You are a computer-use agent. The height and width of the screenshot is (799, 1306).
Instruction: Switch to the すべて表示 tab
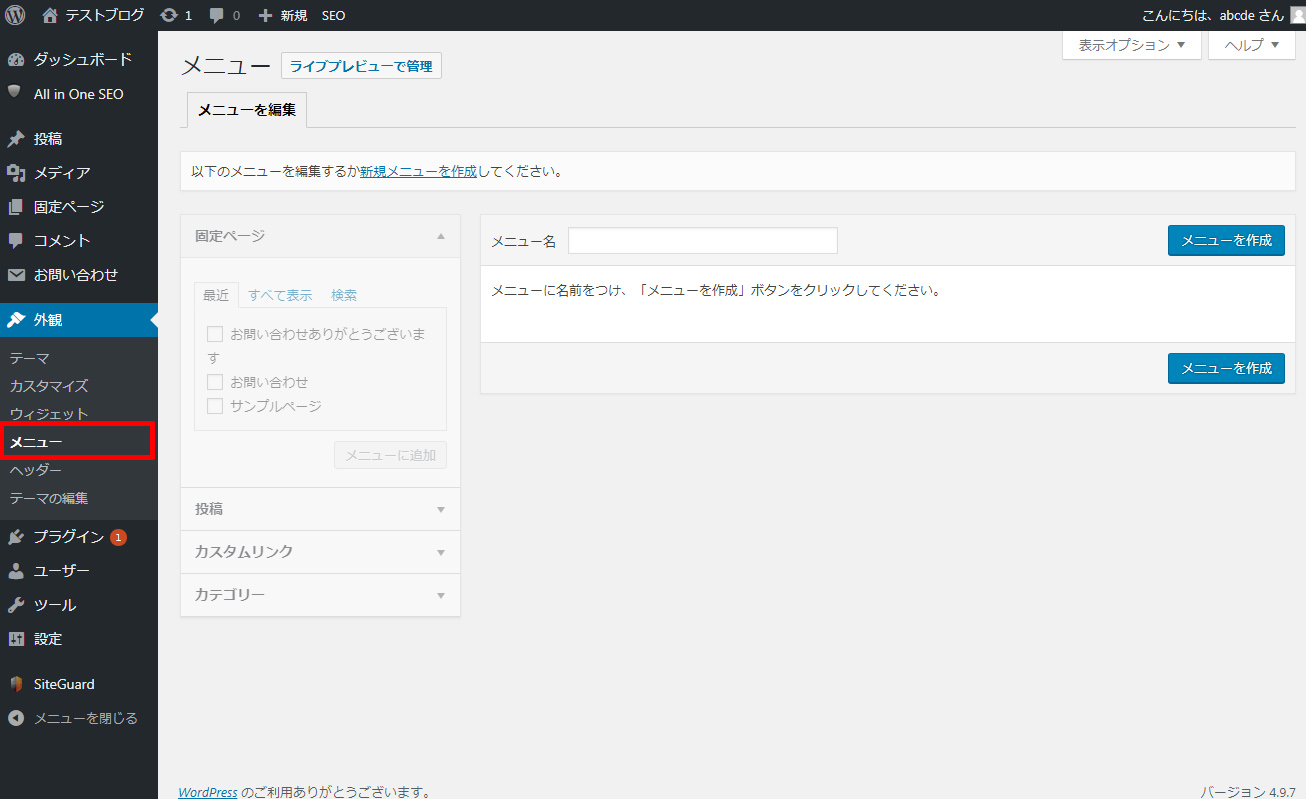click(280, 295)
